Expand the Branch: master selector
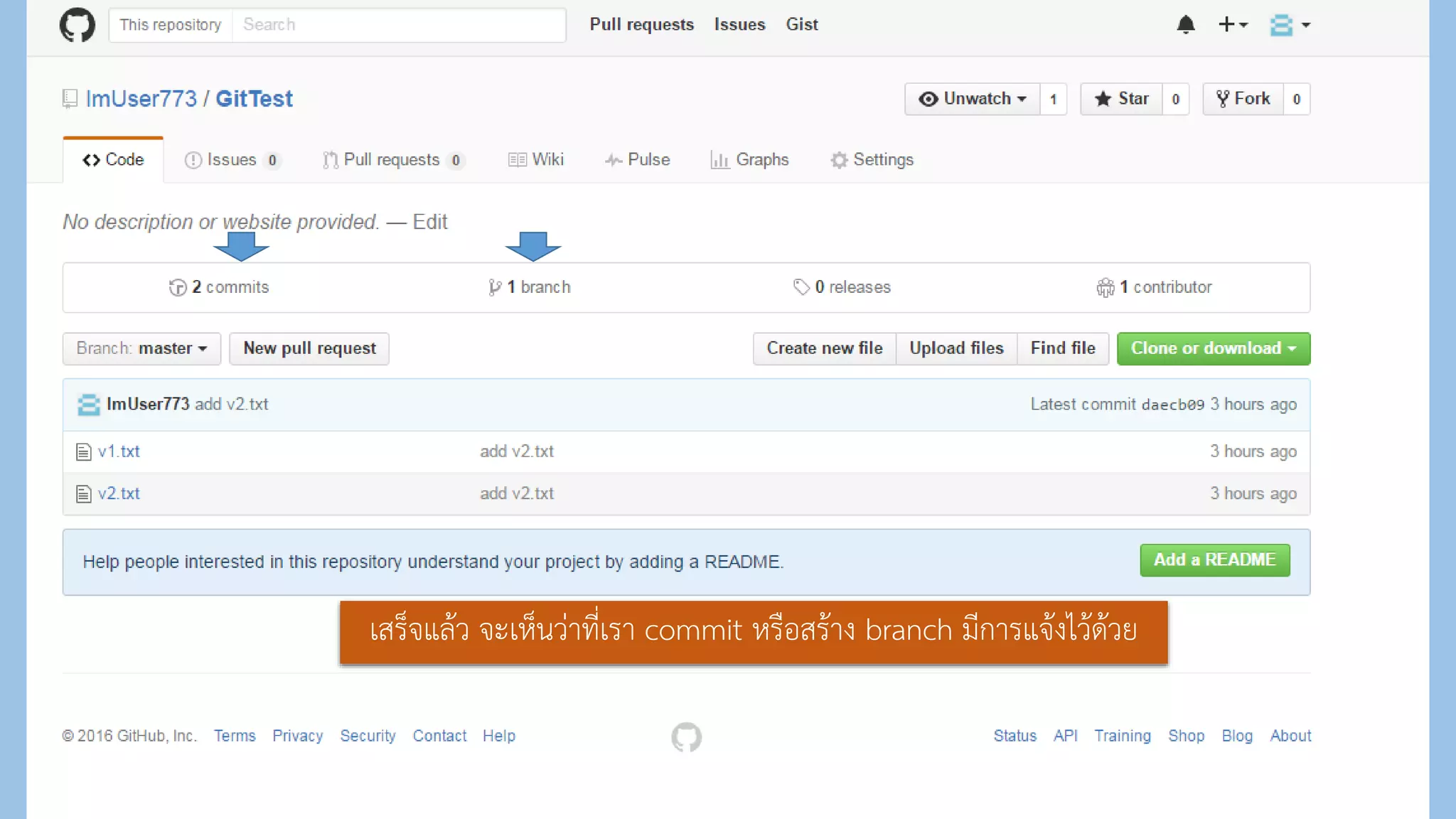1456x819 pixels. [141, 348]
